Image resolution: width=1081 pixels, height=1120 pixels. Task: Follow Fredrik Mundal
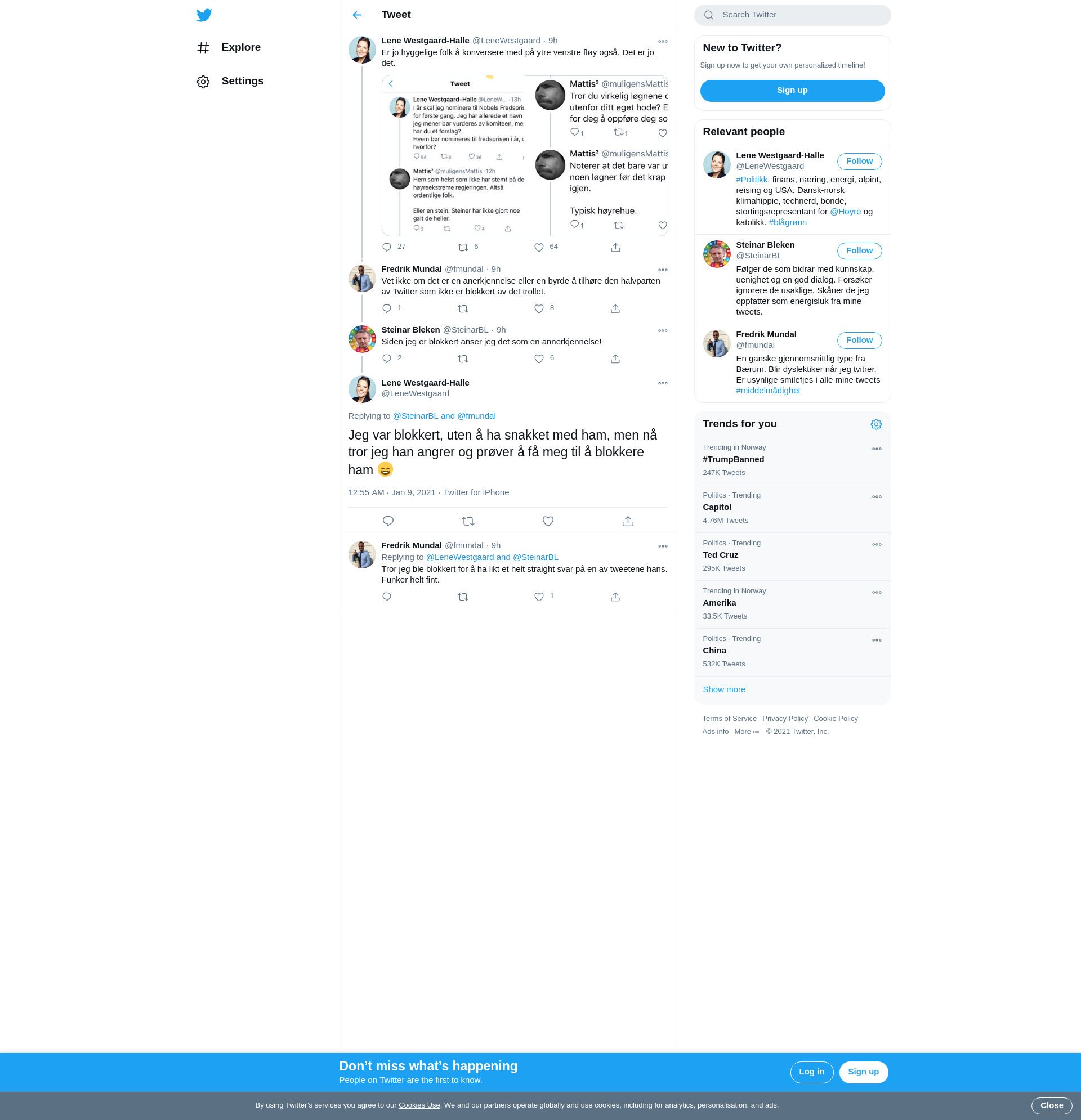click(x=859, y=341)
